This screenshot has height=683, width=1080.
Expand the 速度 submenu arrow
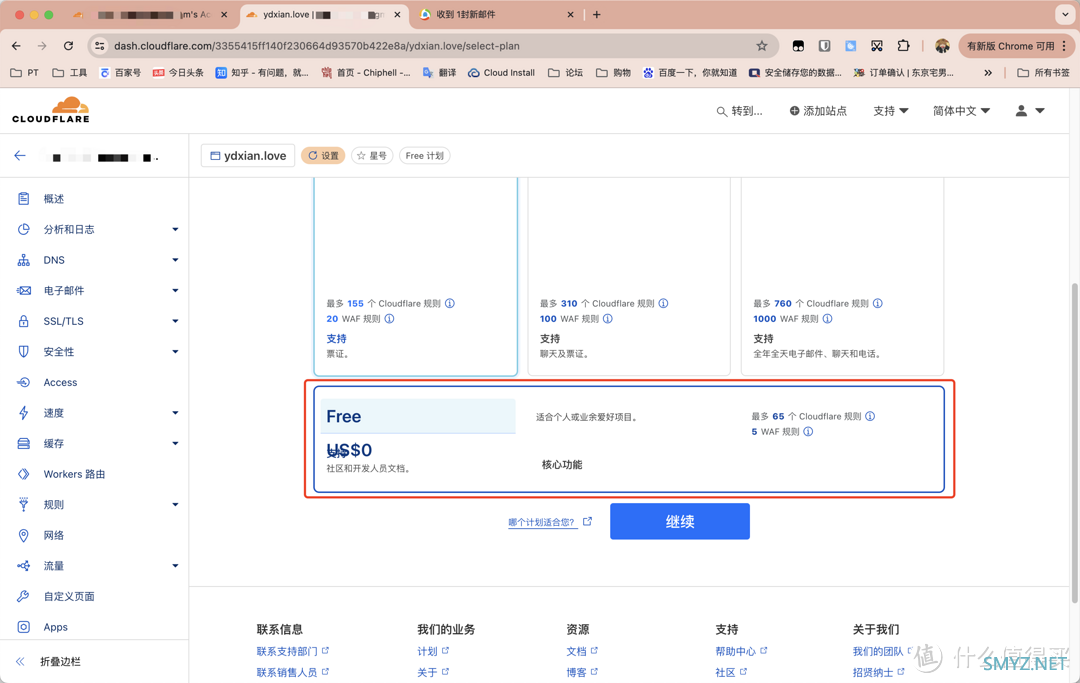[175, 413]
